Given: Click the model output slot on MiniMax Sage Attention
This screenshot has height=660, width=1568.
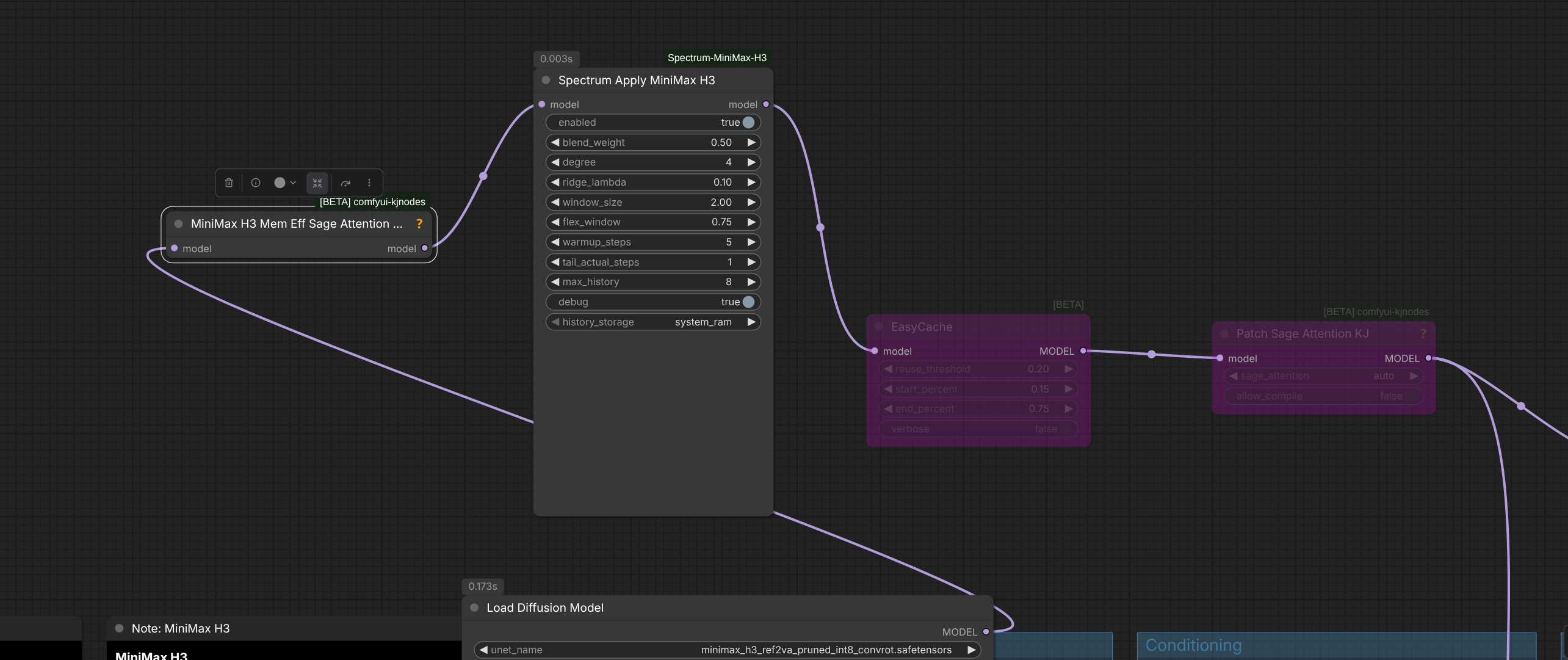Looking at the screenshot, I should click(x=425, y=248).
